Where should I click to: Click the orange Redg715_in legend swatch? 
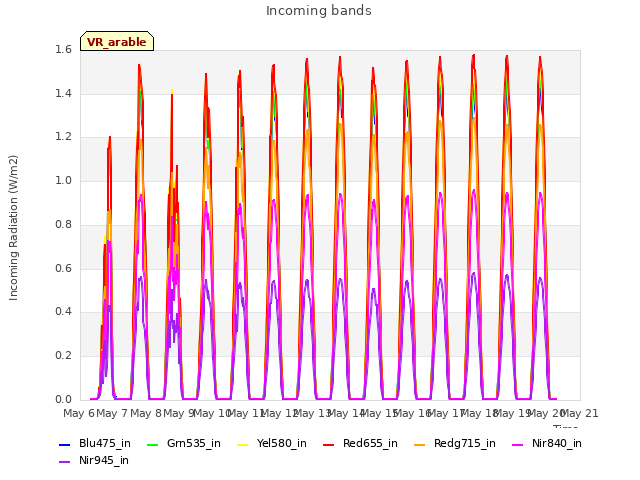[420, 444]
